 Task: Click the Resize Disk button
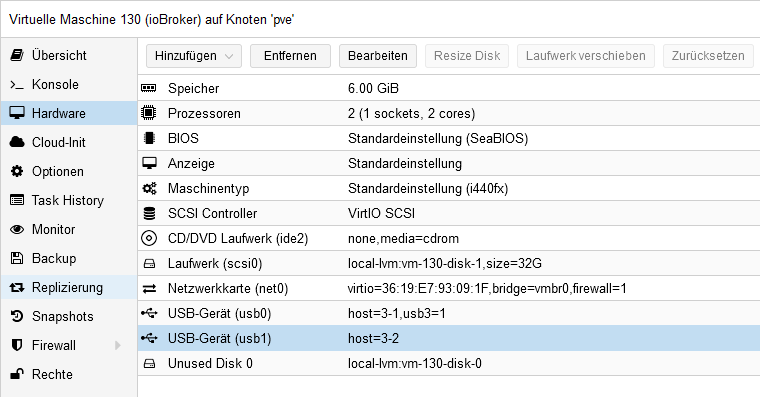[467, 56]
